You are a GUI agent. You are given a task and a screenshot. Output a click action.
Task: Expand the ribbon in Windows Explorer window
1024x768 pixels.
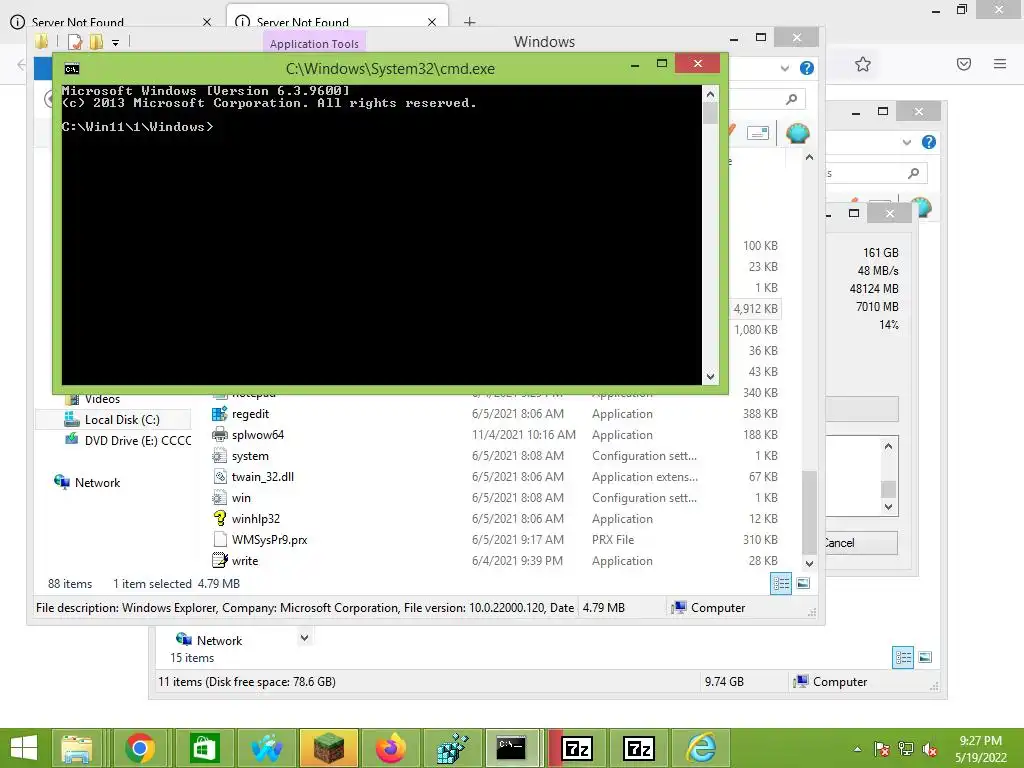click(784, 68)
